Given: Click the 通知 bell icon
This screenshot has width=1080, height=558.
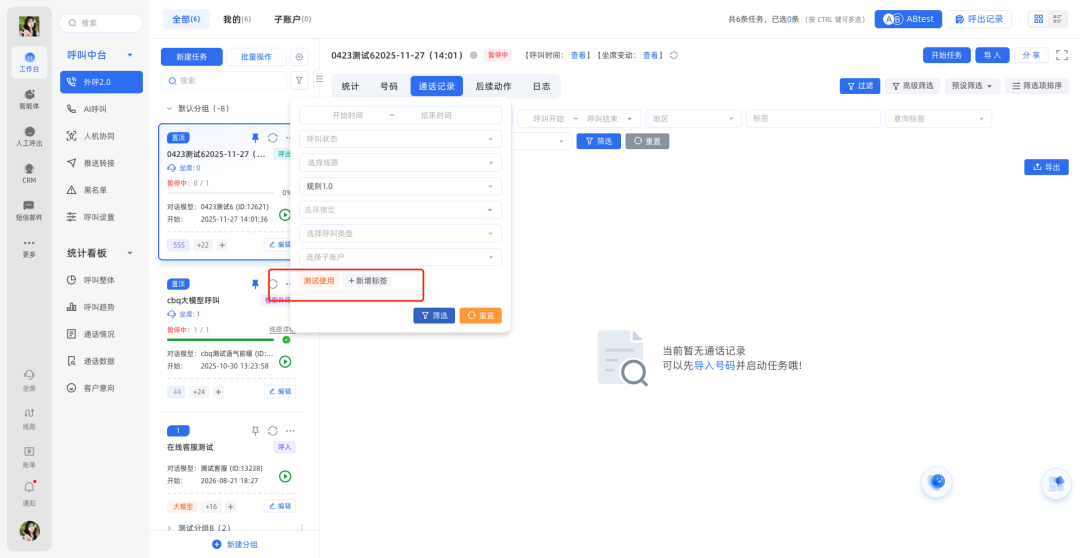Looking at the screenshot, I should [x=29, y=493].
